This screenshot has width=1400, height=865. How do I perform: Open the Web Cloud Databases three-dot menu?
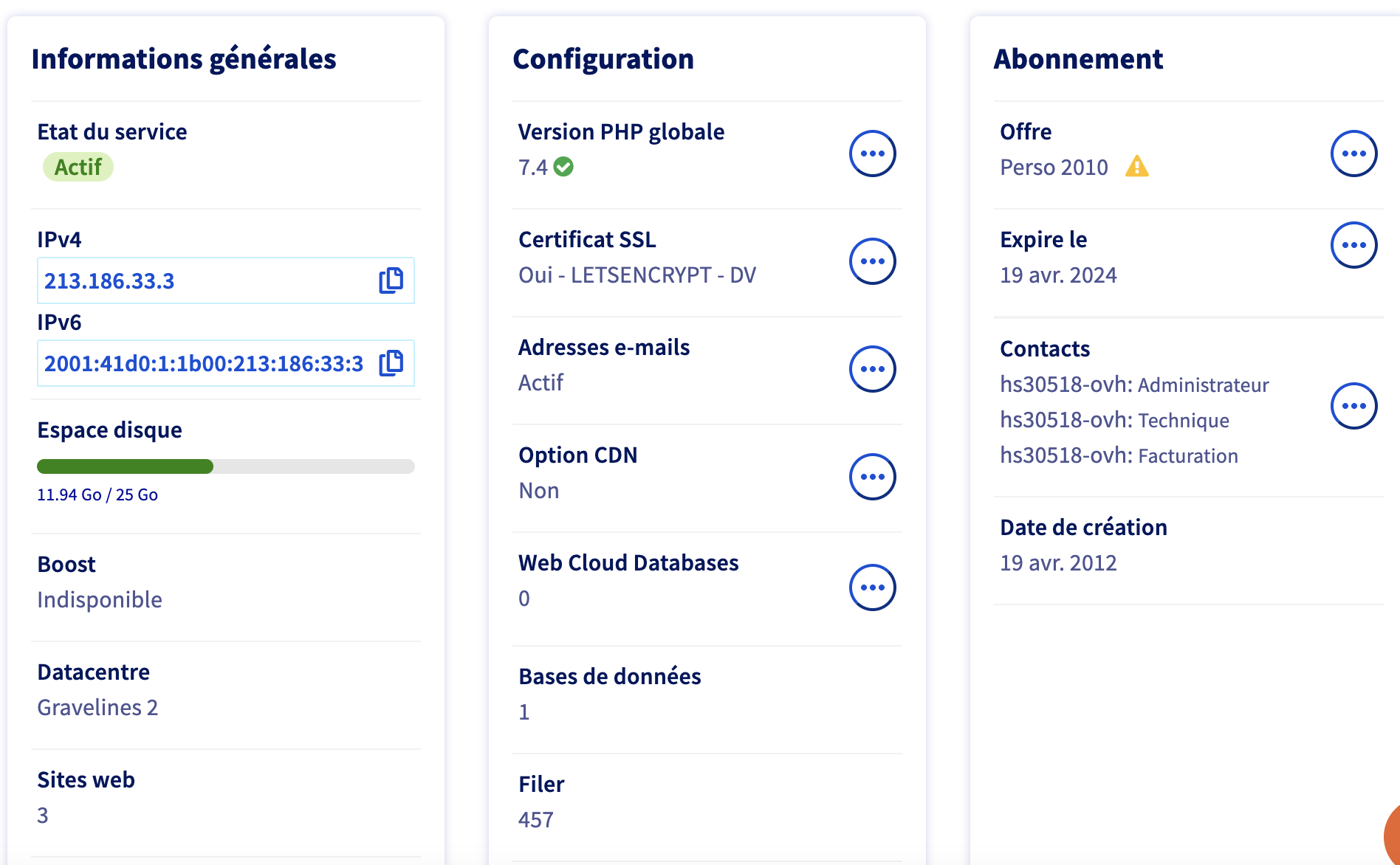[872, 587]
